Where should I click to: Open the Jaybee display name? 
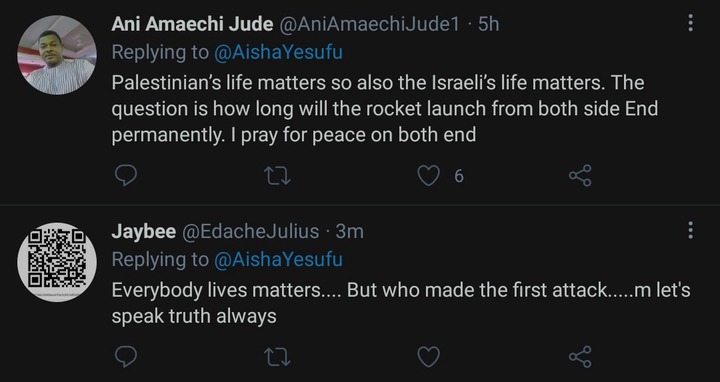coord(144,232)
